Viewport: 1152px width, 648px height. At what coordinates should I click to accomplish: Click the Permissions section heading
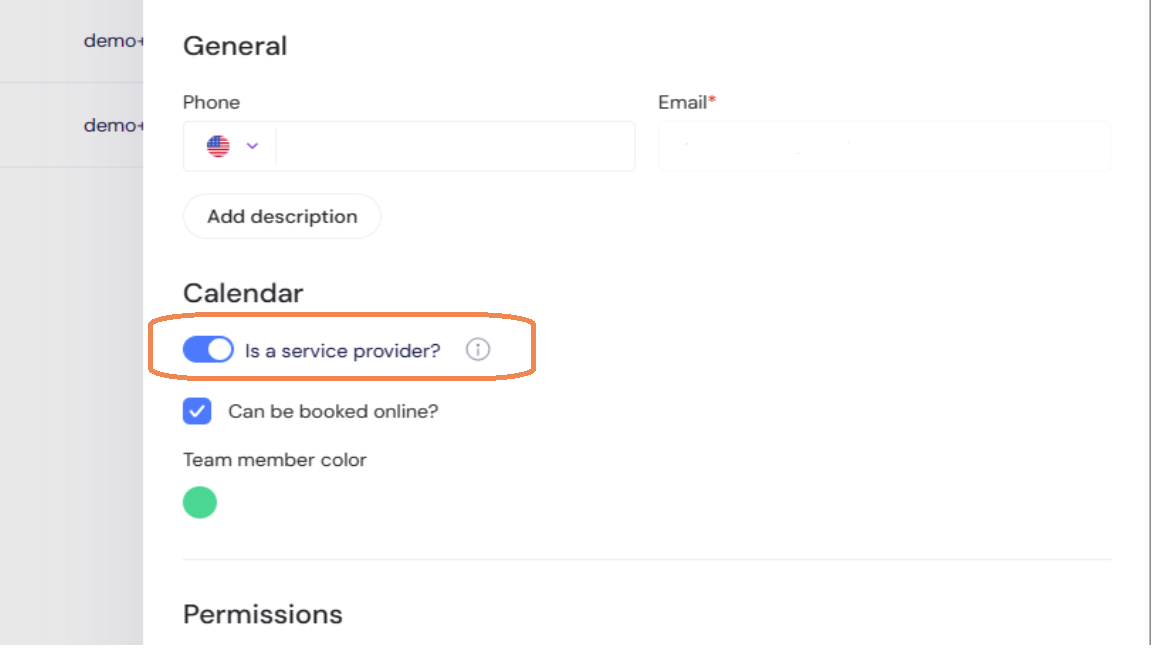point(262,613)
